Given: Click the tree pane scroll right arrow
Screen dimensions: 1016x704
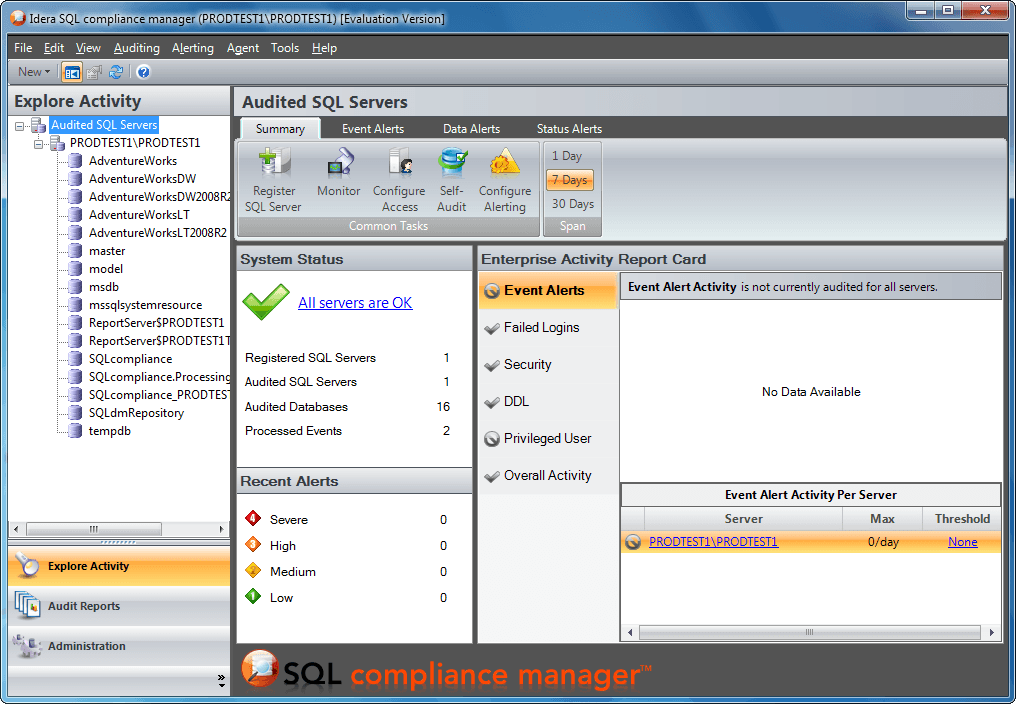Looking at the screenshot, I should pos(222,529).
